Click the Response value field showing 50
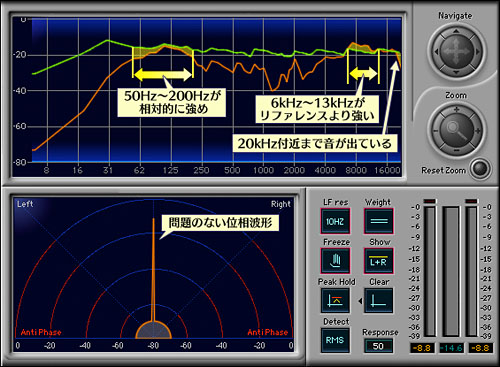The width and height of the screenshot is (500, 367). [x=378, y=346]
